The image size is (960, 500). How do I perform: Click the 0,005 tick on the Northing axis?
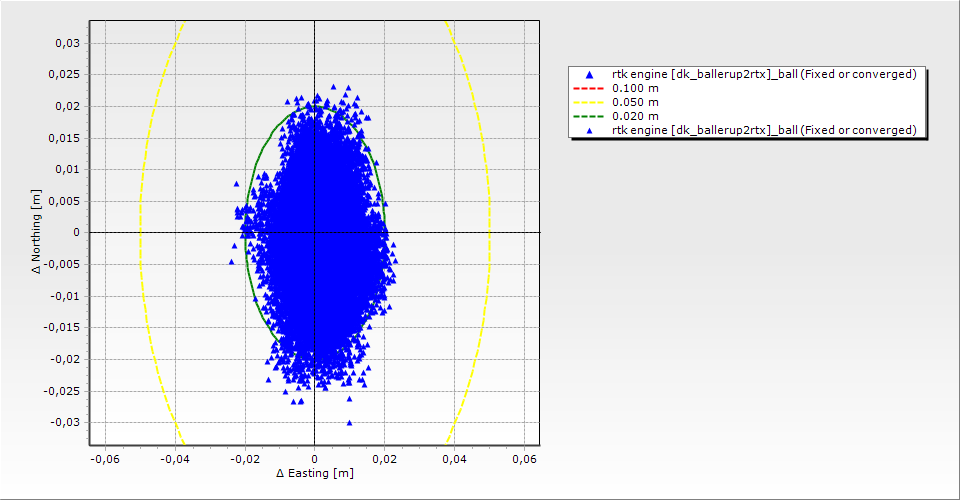pyautogui.click(x=64, y=201)
